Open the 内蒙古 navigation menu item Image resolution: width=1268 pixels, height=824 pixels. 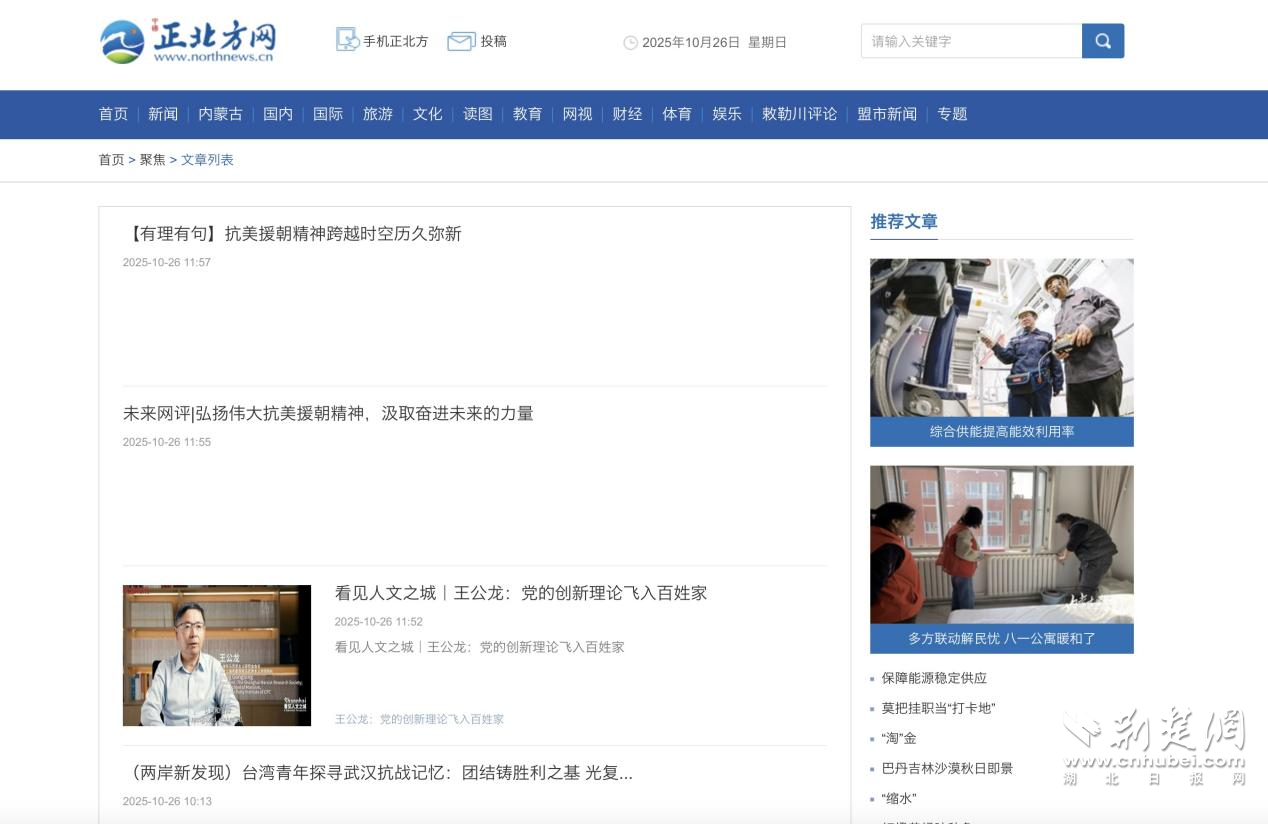pyautogui.click(x=220, y=114)
